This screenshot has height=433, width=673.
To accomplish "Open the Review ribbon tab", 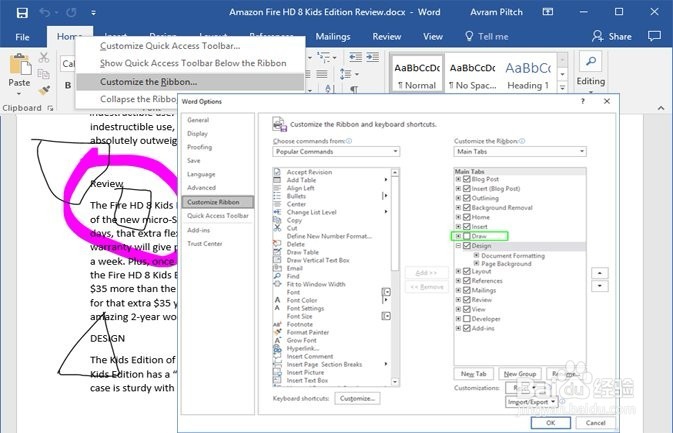I will click(387, 36).
